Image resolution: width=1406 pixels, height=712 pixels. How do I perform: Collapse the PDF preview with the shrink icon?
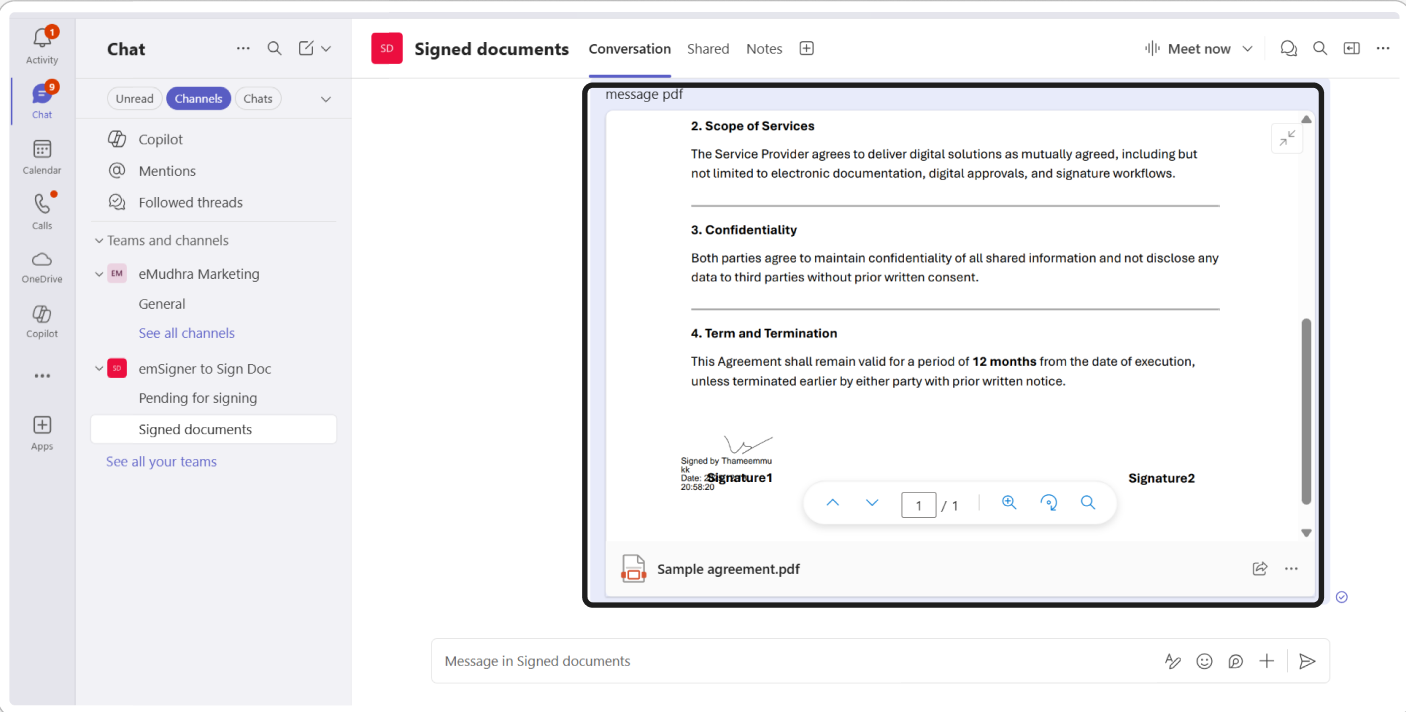pyautogui.click(x=1287, y=138)
